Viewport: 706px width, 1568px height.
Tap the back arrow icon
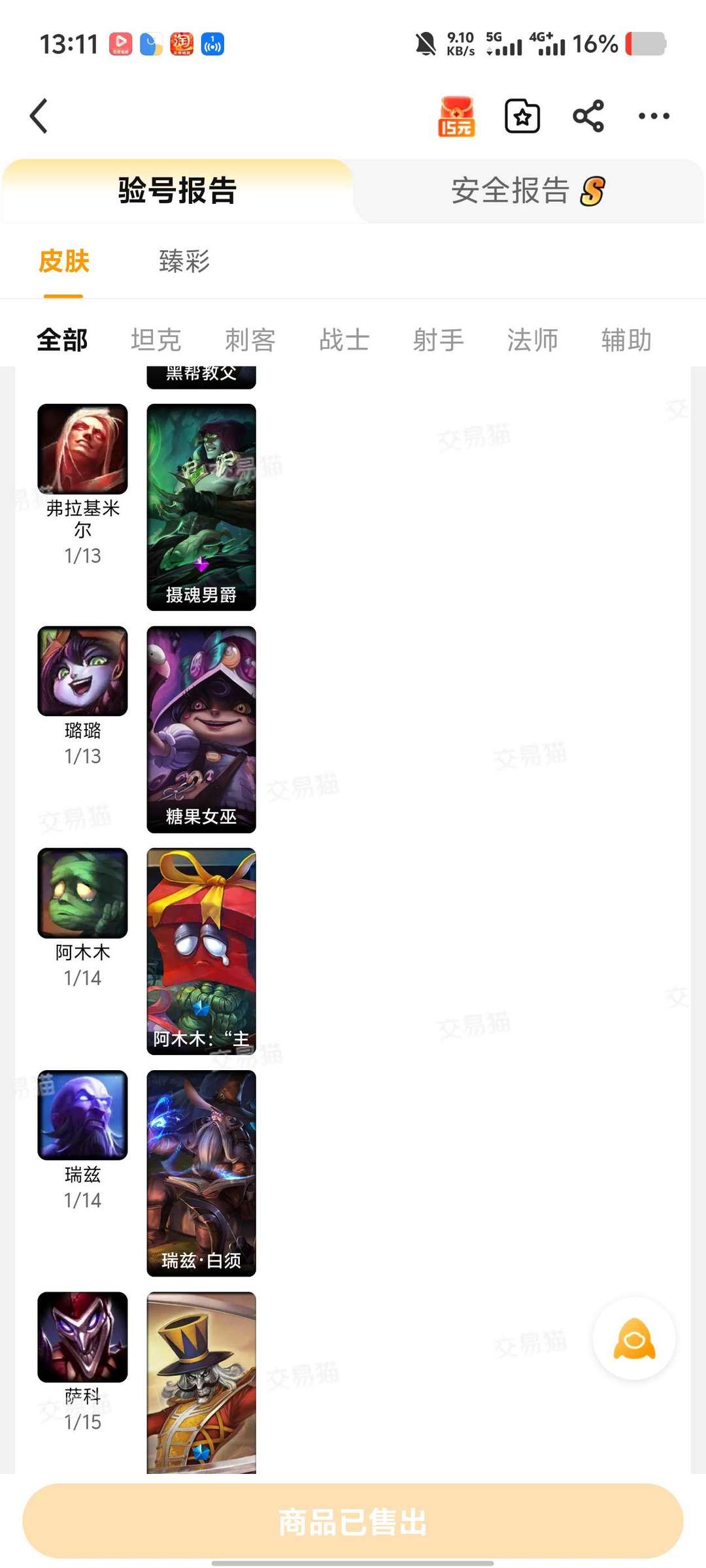click(x=39, y=116)
